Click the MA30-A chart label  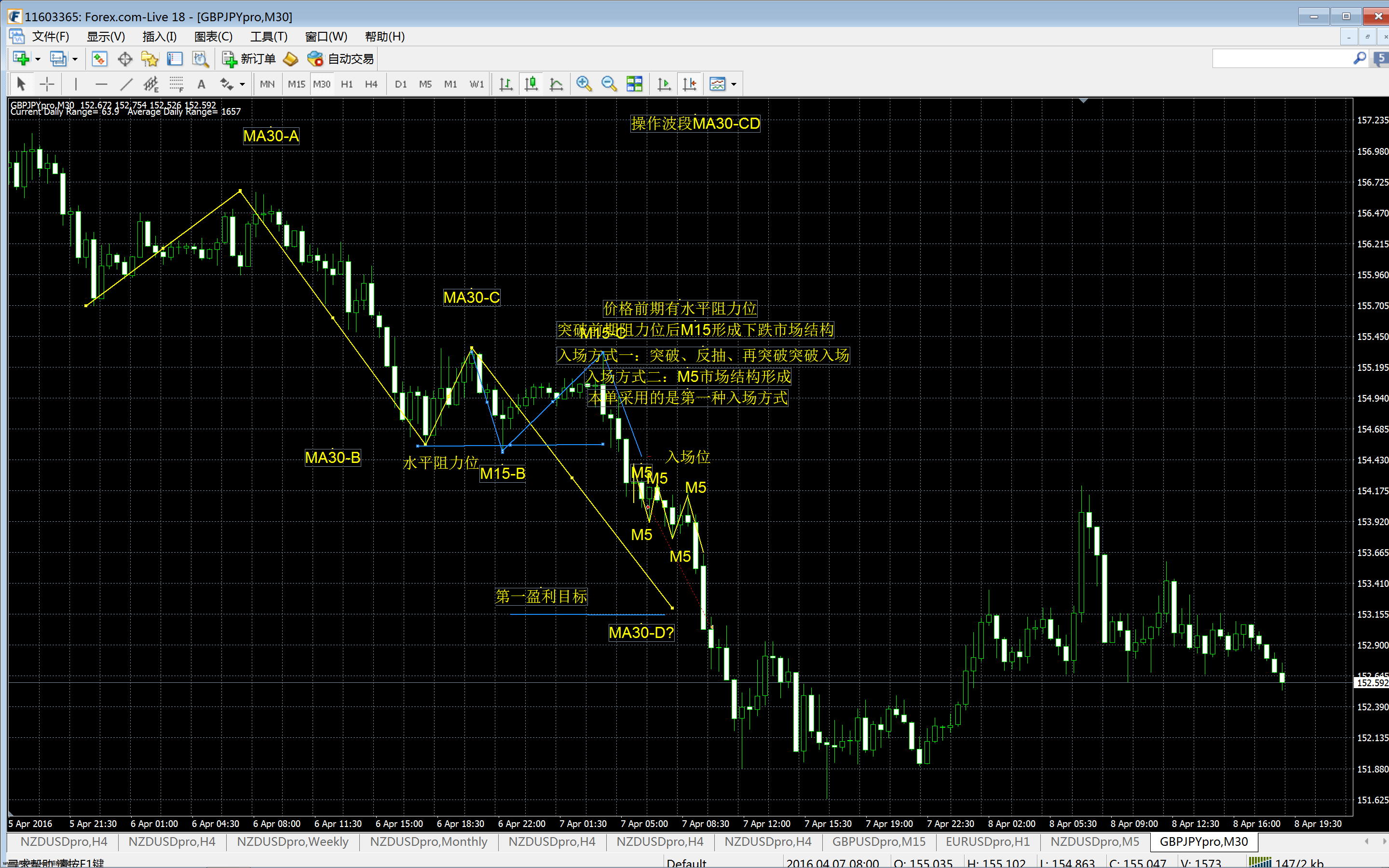271,136
